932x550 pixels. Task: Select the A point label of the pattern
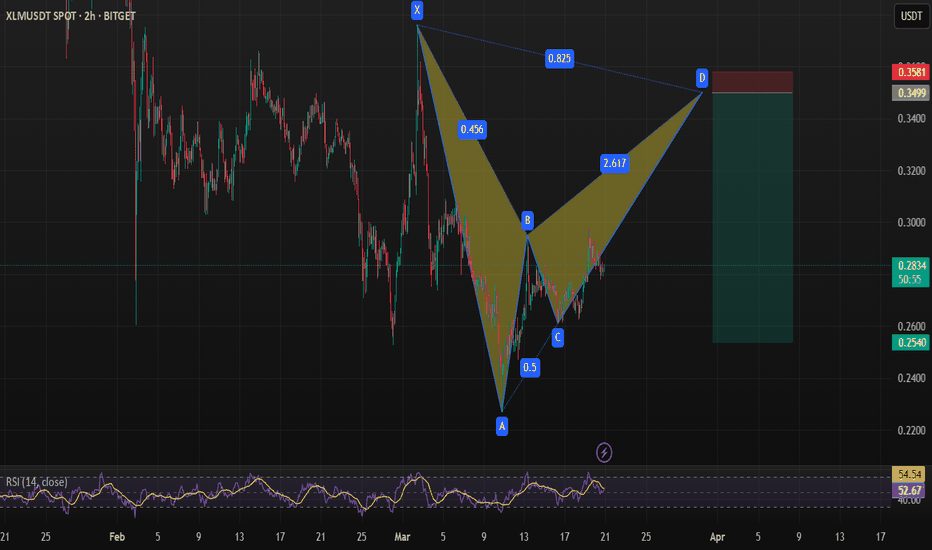click(502, 426)
